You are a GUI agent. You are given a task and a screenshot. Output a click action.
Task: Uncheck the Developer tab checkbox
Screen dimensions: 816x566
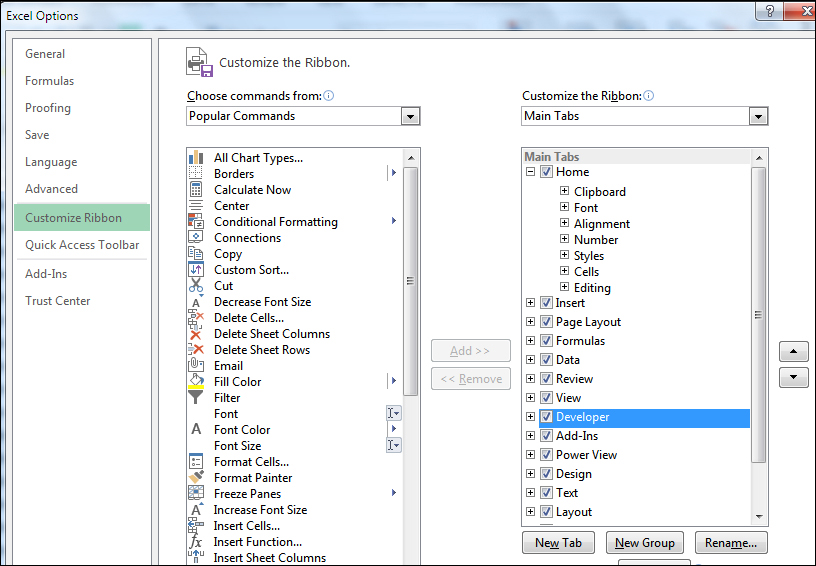[546, 417]
